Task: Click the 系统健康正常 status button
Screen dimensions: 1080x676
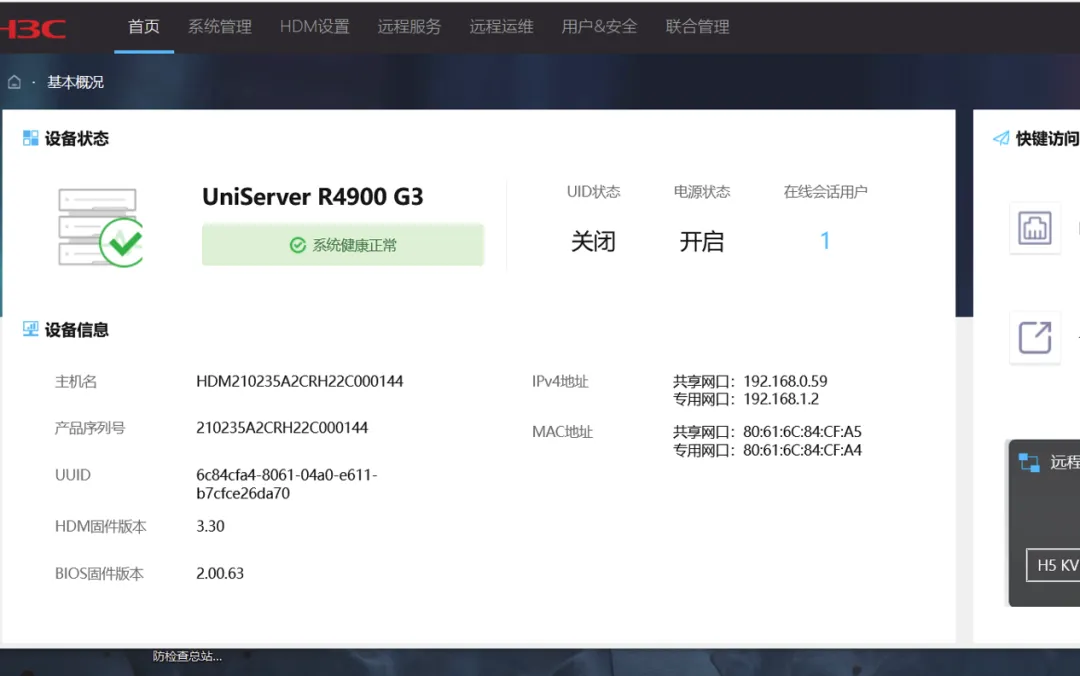Action: pos(343,245)
